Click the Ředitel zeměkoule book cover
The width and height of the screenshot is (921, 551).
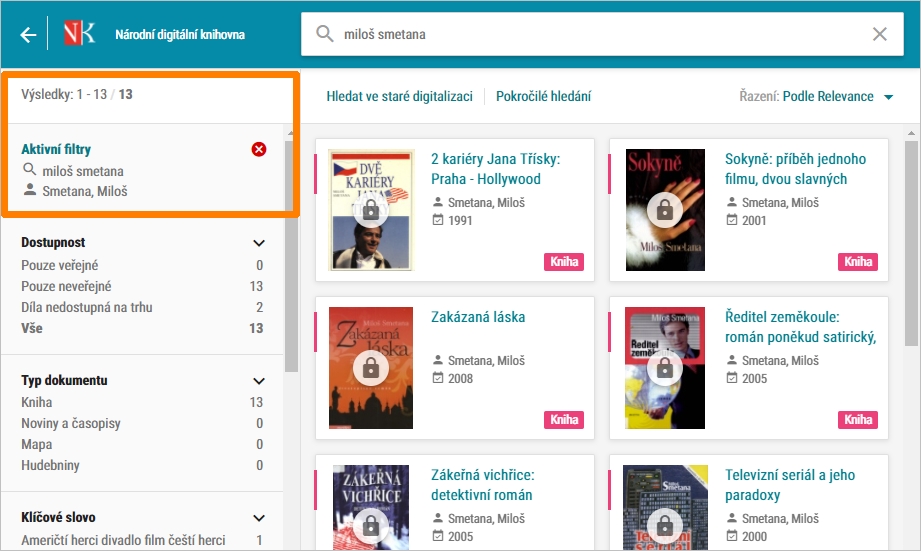[665, 368]
